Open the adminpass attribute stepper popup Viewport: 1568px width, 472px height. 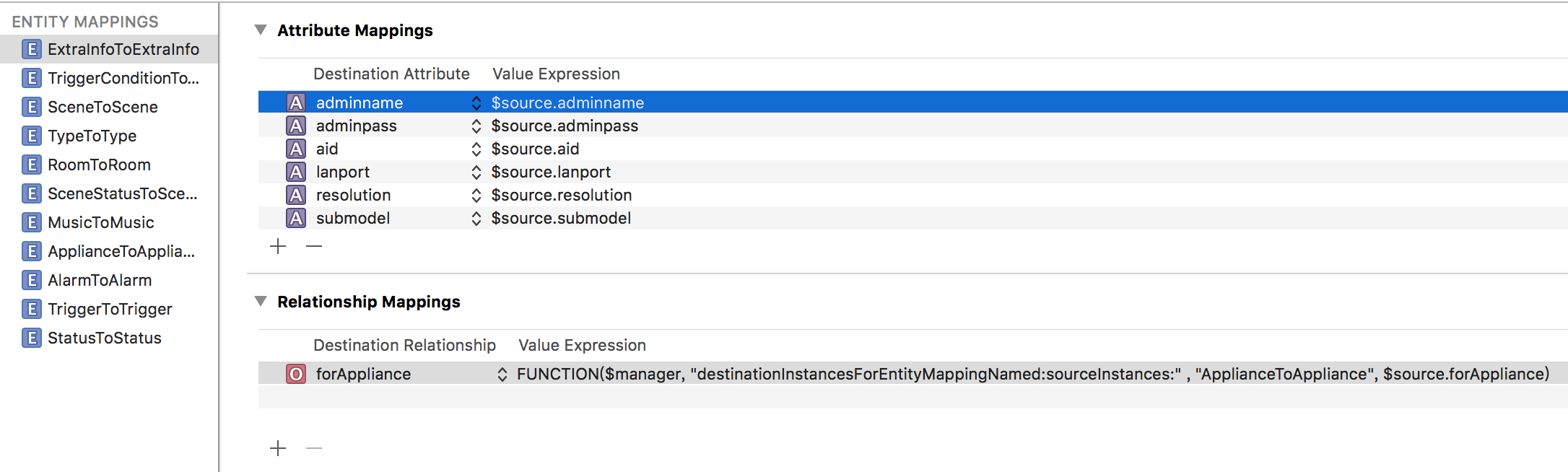(x=476, y=126)
